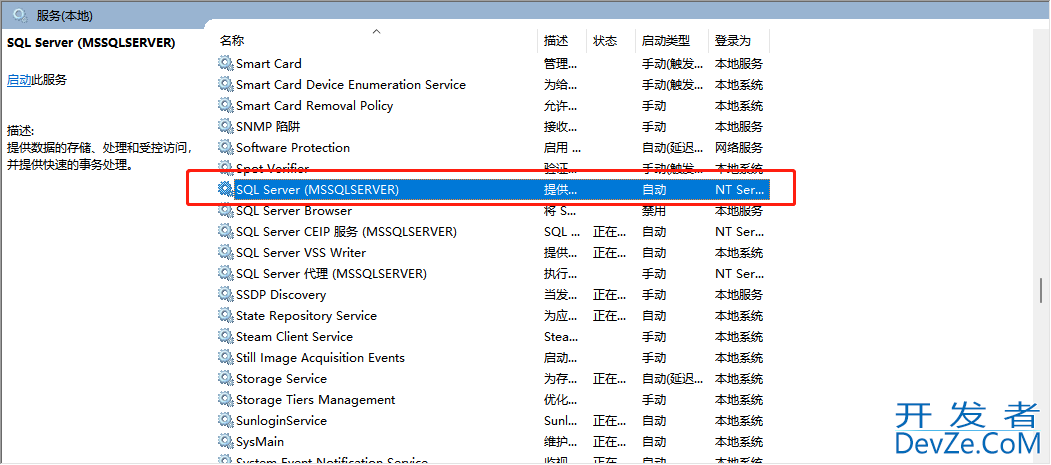Sort by the 启动类型 column header
The width and height of the screenshot is (1051, 465).
click(x=672, y=41)
